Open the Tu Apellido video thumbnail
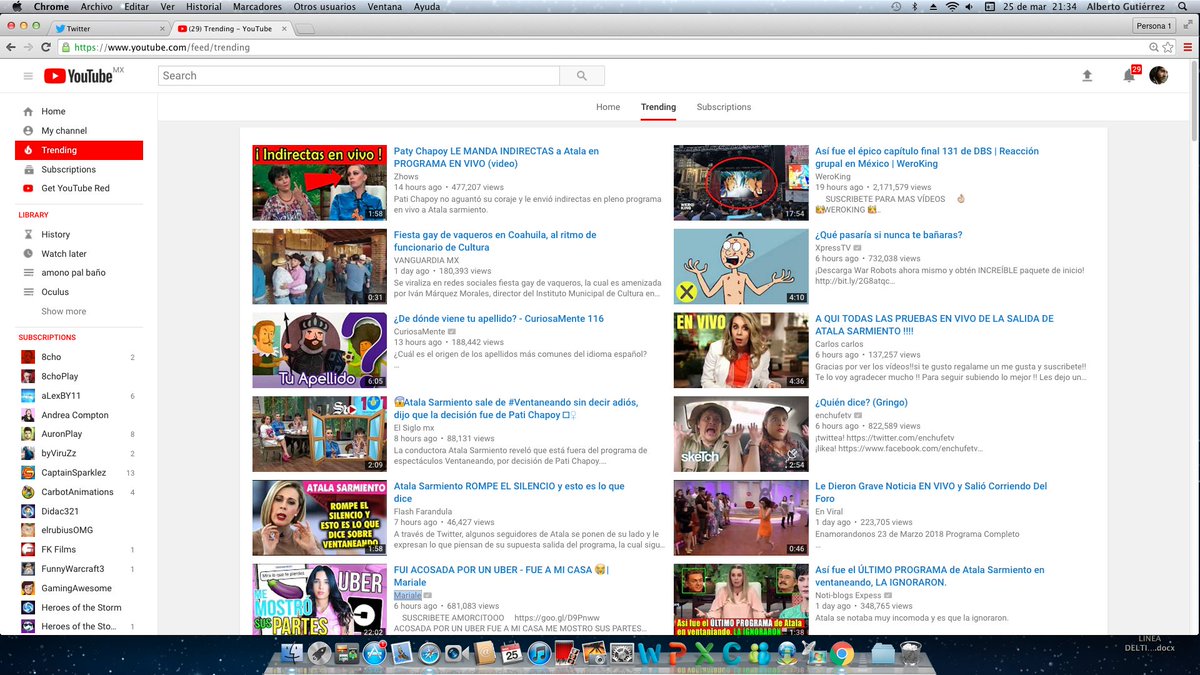Image resolution: width=1200 pixels, height=675 pixels. pyautogui.click(x=319, y=351)
